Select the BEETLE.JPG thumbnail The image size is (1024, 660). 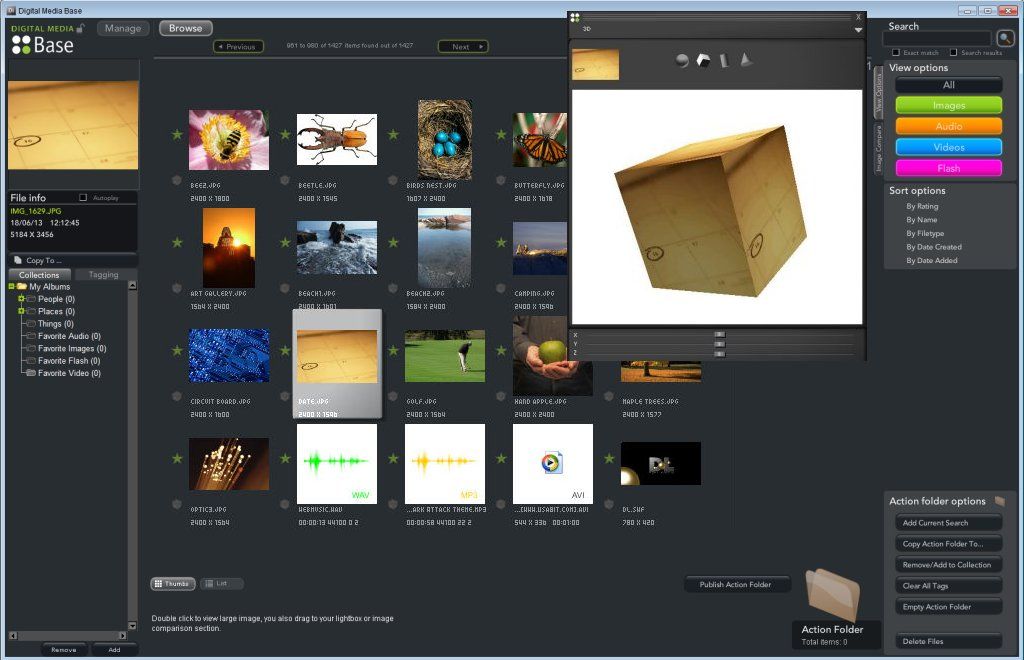pos(336,139)
